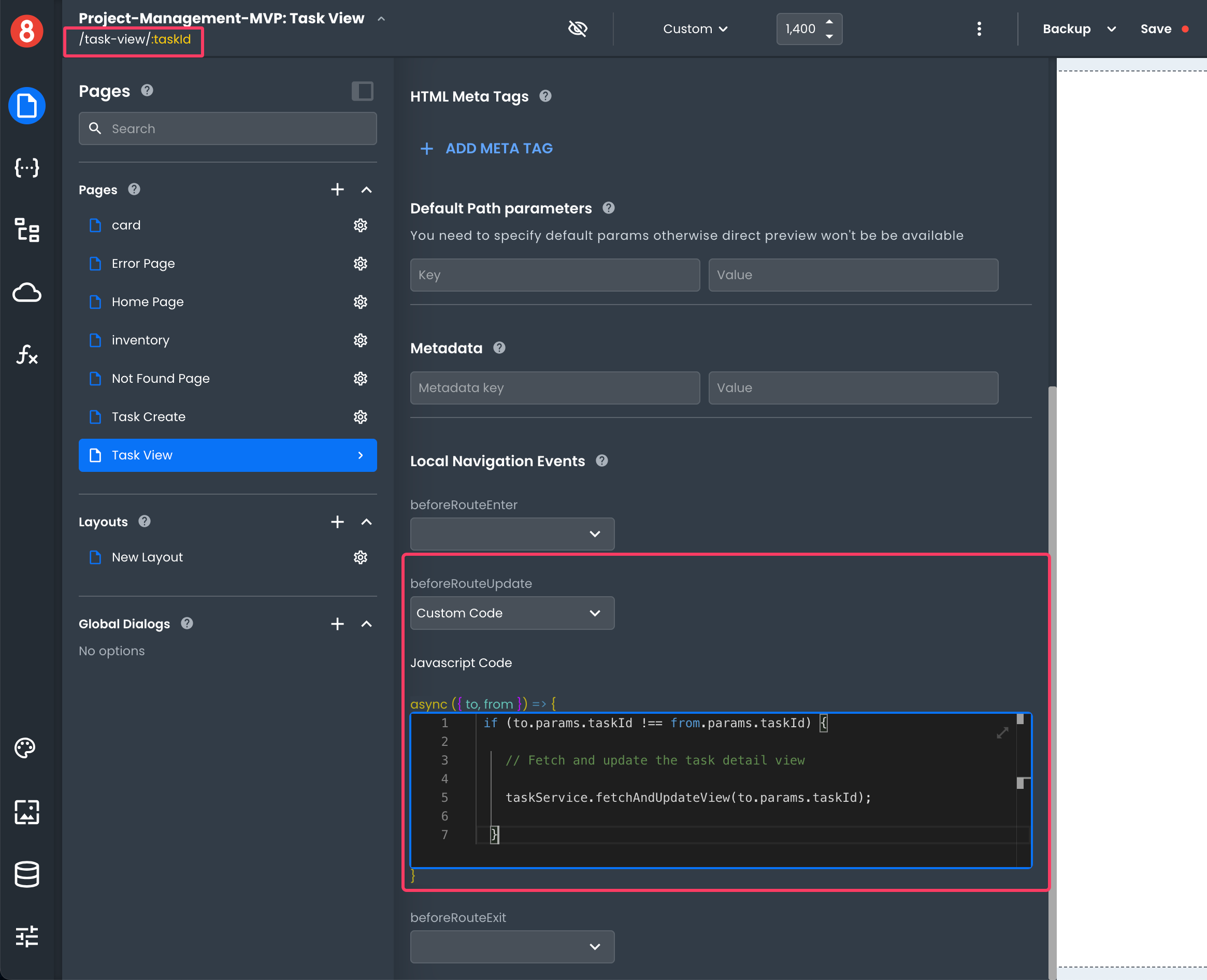
Task: Click the cloud backend icon
Action: (x=26, y=293)
